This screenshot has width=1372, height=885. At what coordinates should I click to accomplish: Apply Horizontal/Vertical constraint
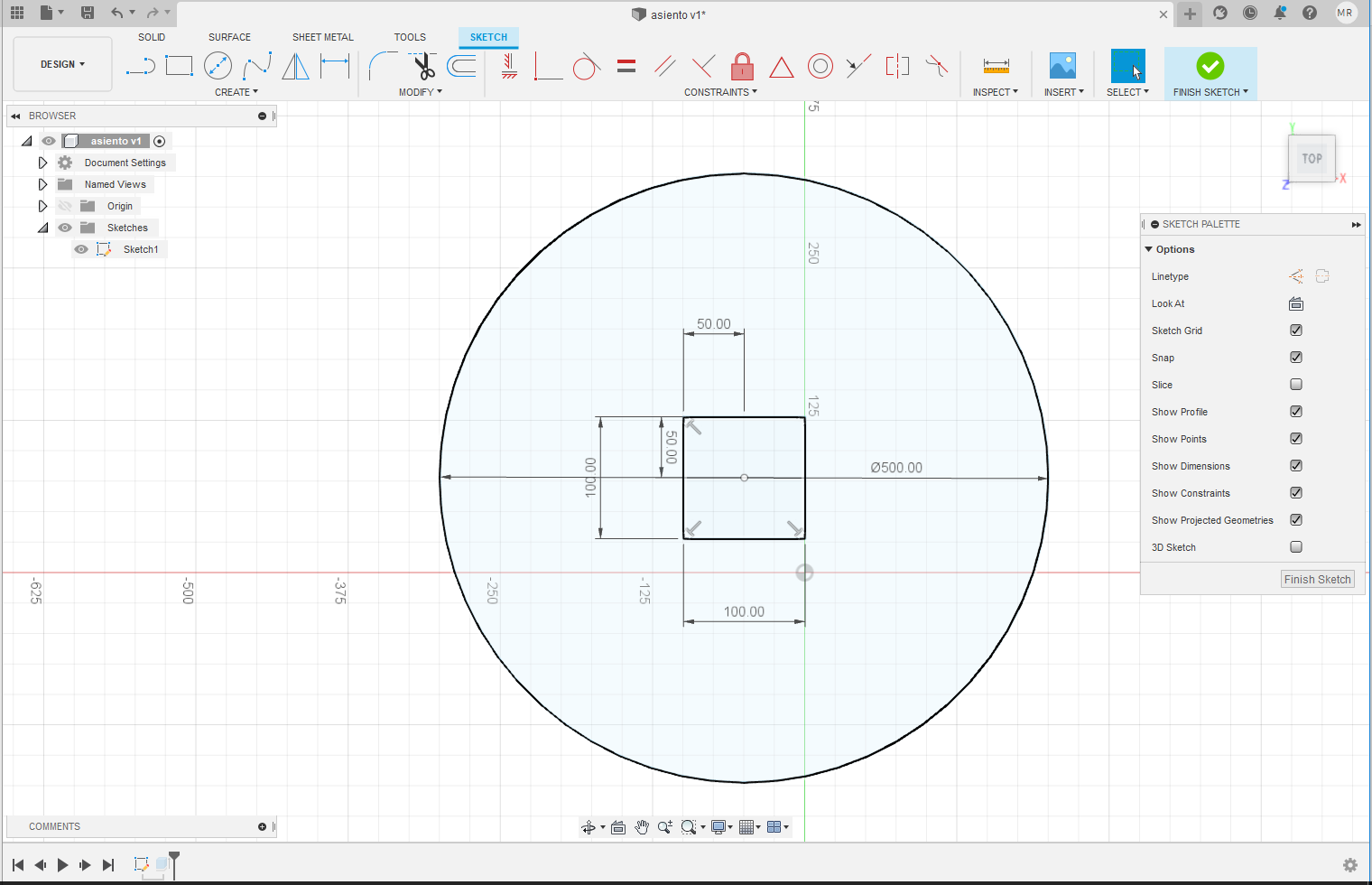point(509,66)
